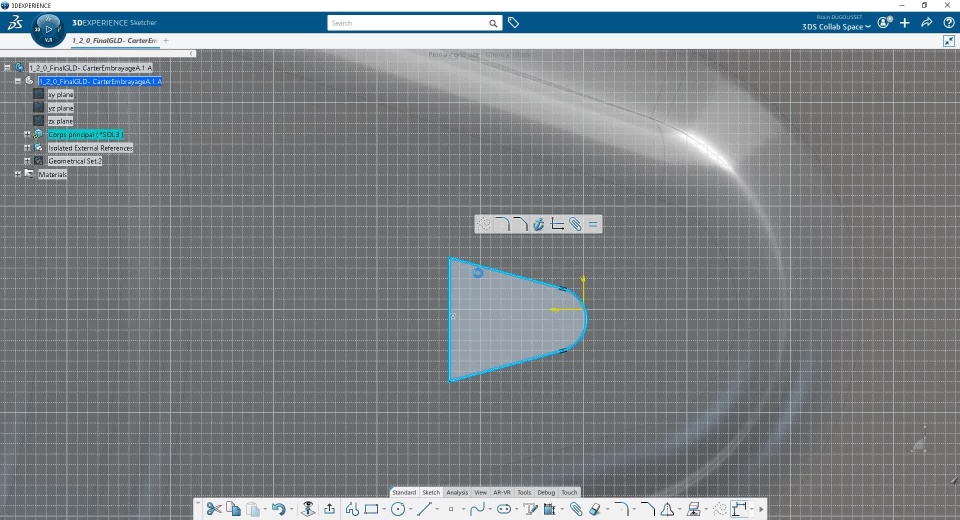Toggle the dimension constraint icon in bottom toolbar
Viewport: 960px width, 520px height.
tap(740, 509)
